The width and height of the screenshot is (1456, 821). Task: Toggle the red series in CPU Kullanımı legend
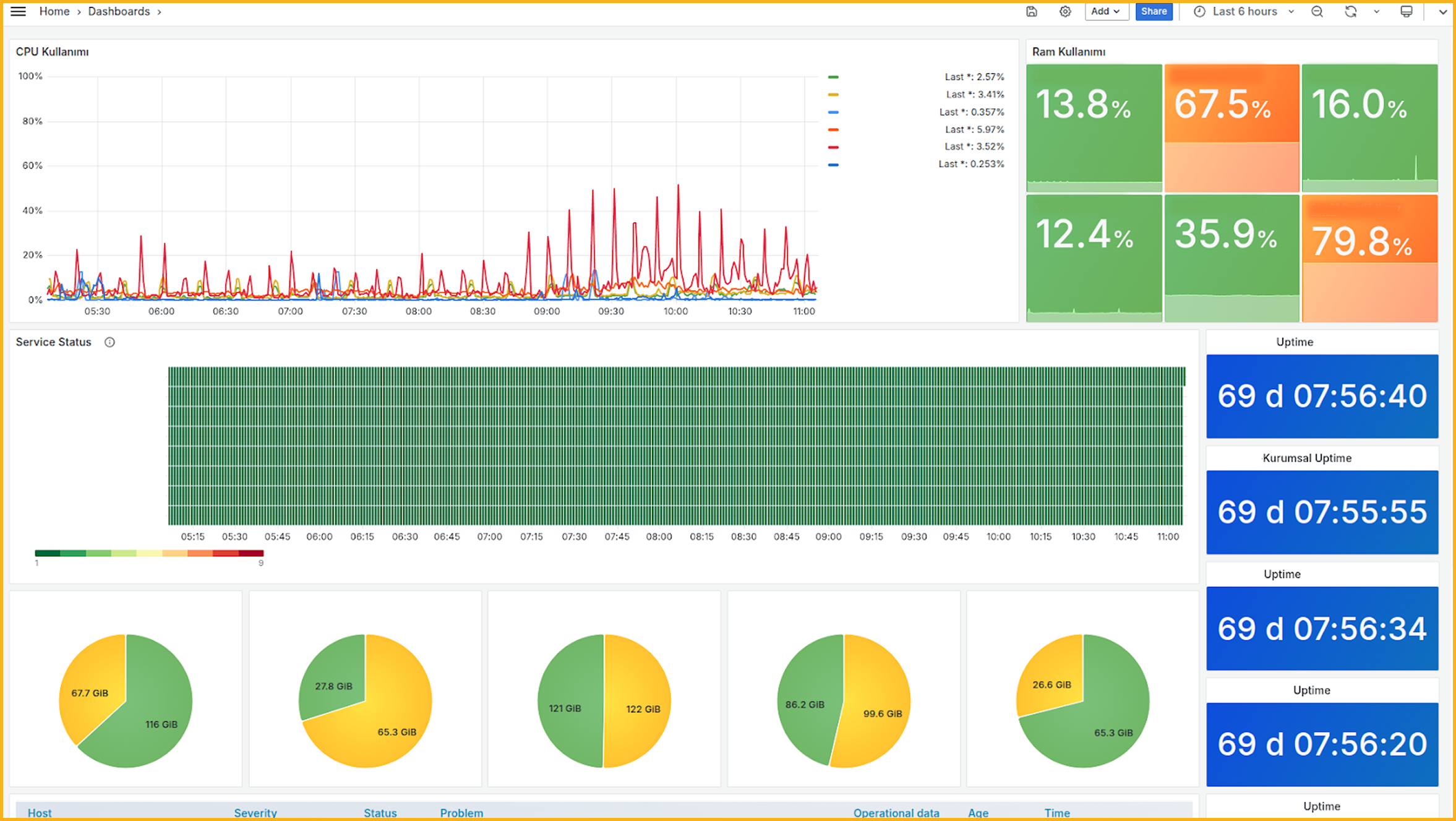[833, 147]
